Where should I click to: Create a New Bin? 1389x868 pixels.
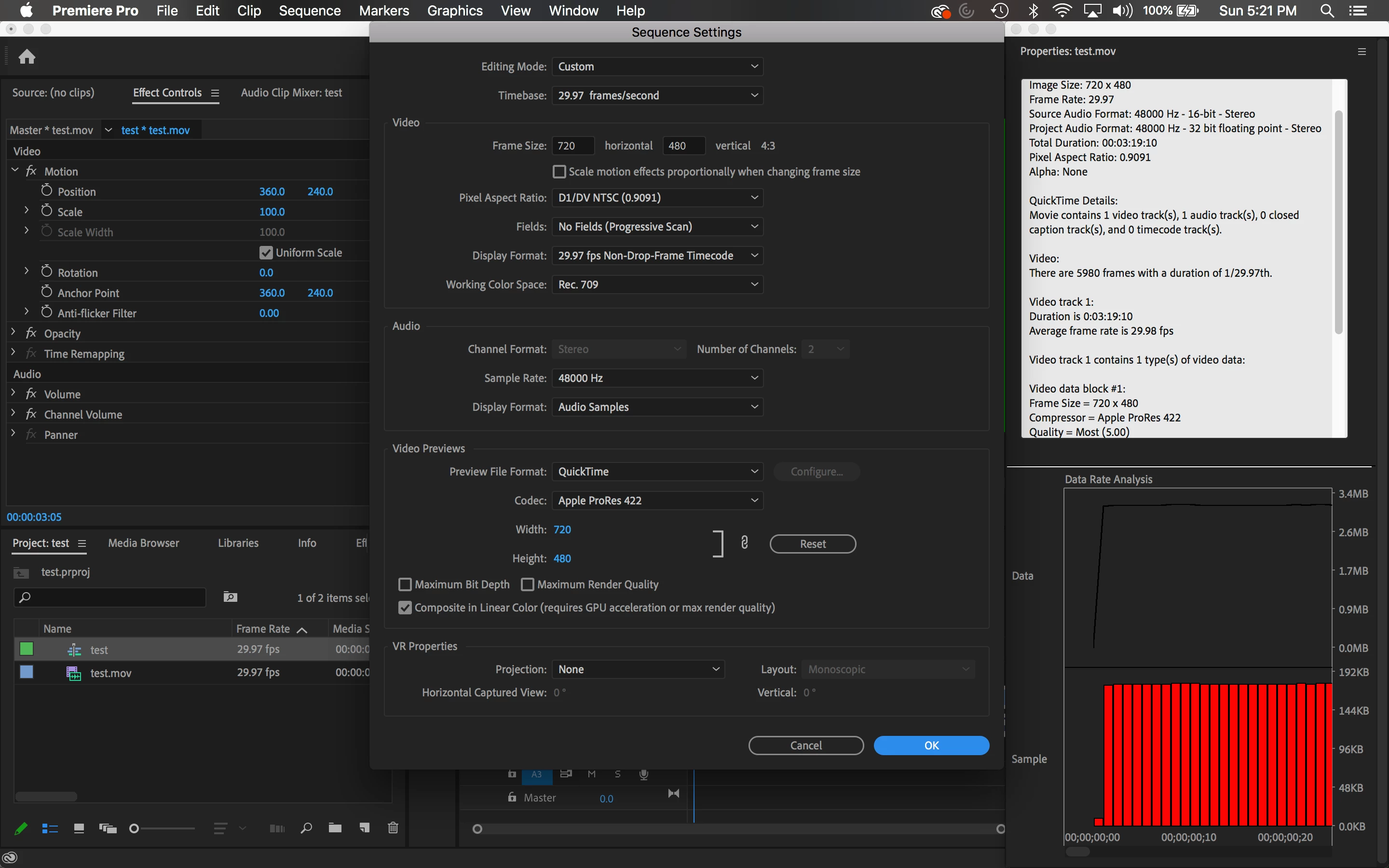[x=335, y=828]
